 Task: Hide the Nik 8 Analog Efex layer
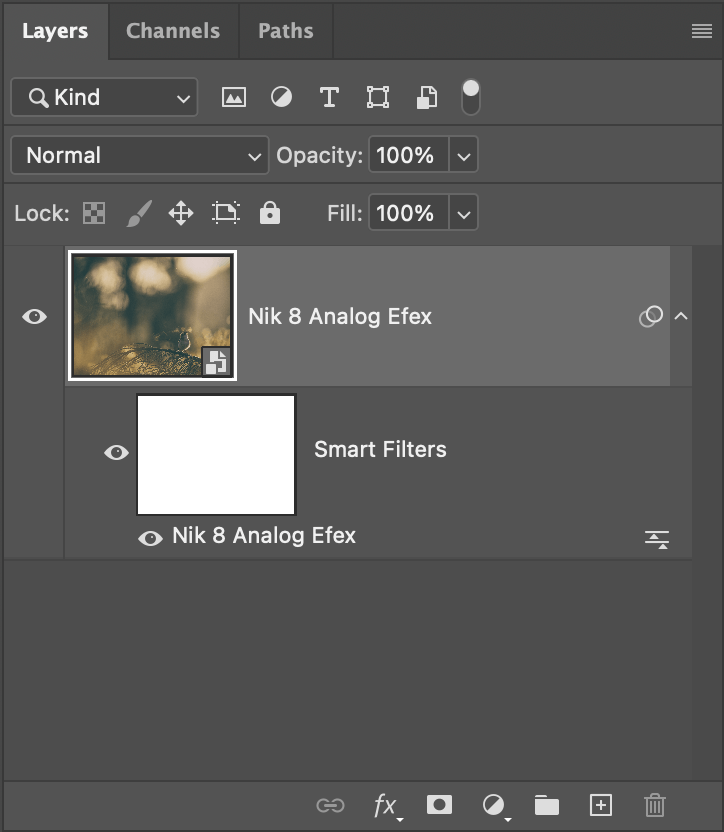click(x=35, y=317)
